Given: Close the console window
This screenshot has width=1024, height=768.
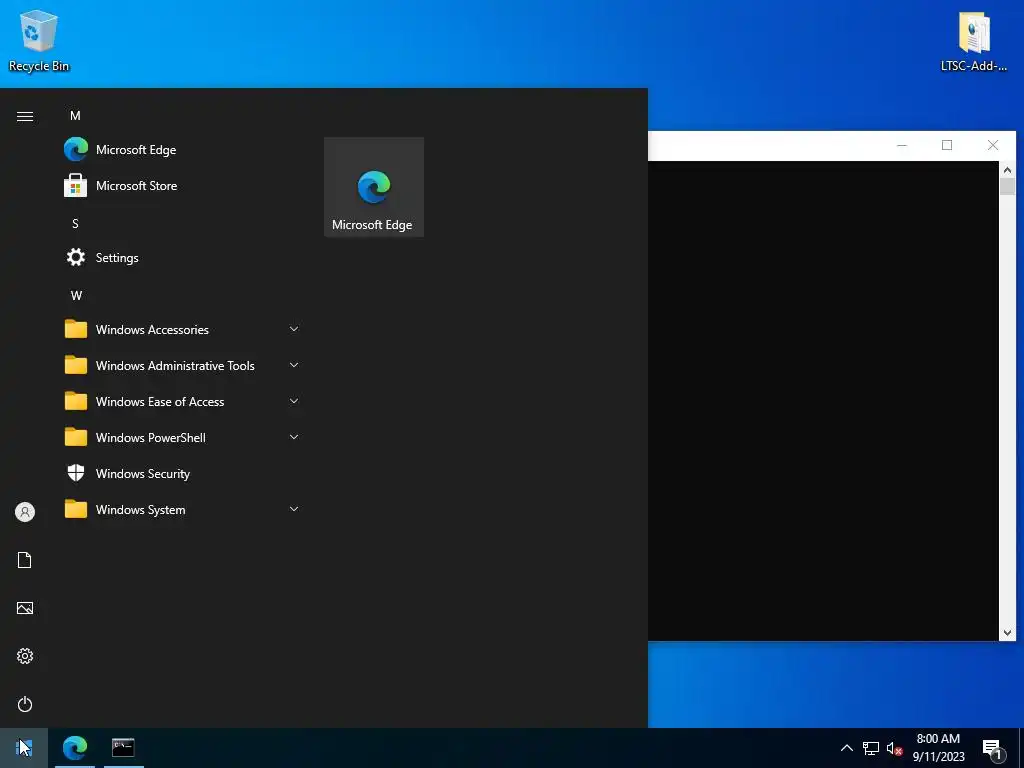Looking at the screenshot, I should [993, 145].
